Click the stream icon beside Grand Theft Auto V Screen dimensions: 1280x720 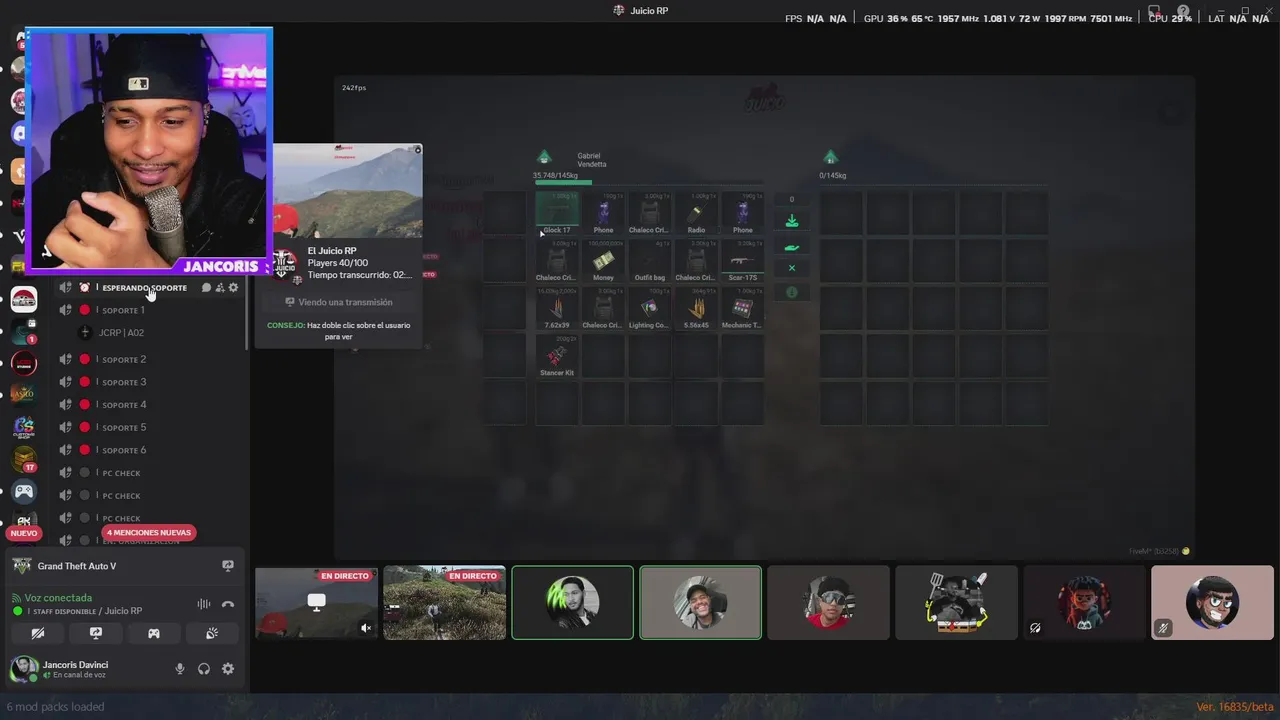228,566
